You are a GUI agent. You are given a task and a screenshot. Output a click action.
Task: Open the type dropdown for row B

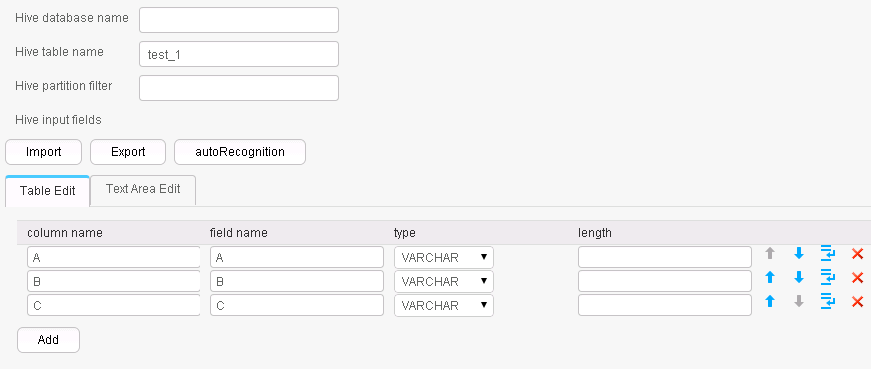(x=444, y=281)
